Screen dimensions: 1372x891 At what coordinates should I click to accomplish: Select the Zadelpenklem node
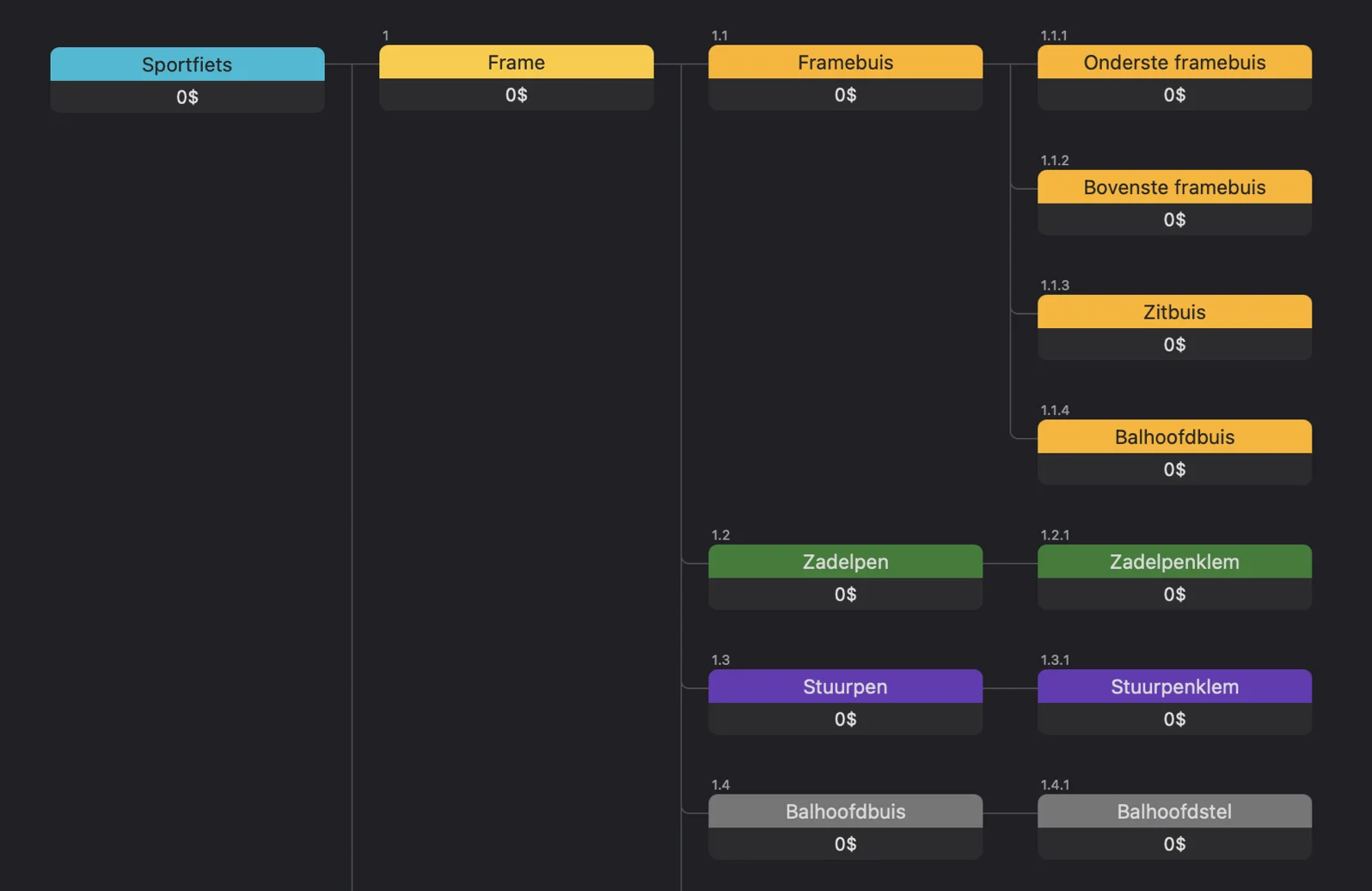pos(1174,562)
